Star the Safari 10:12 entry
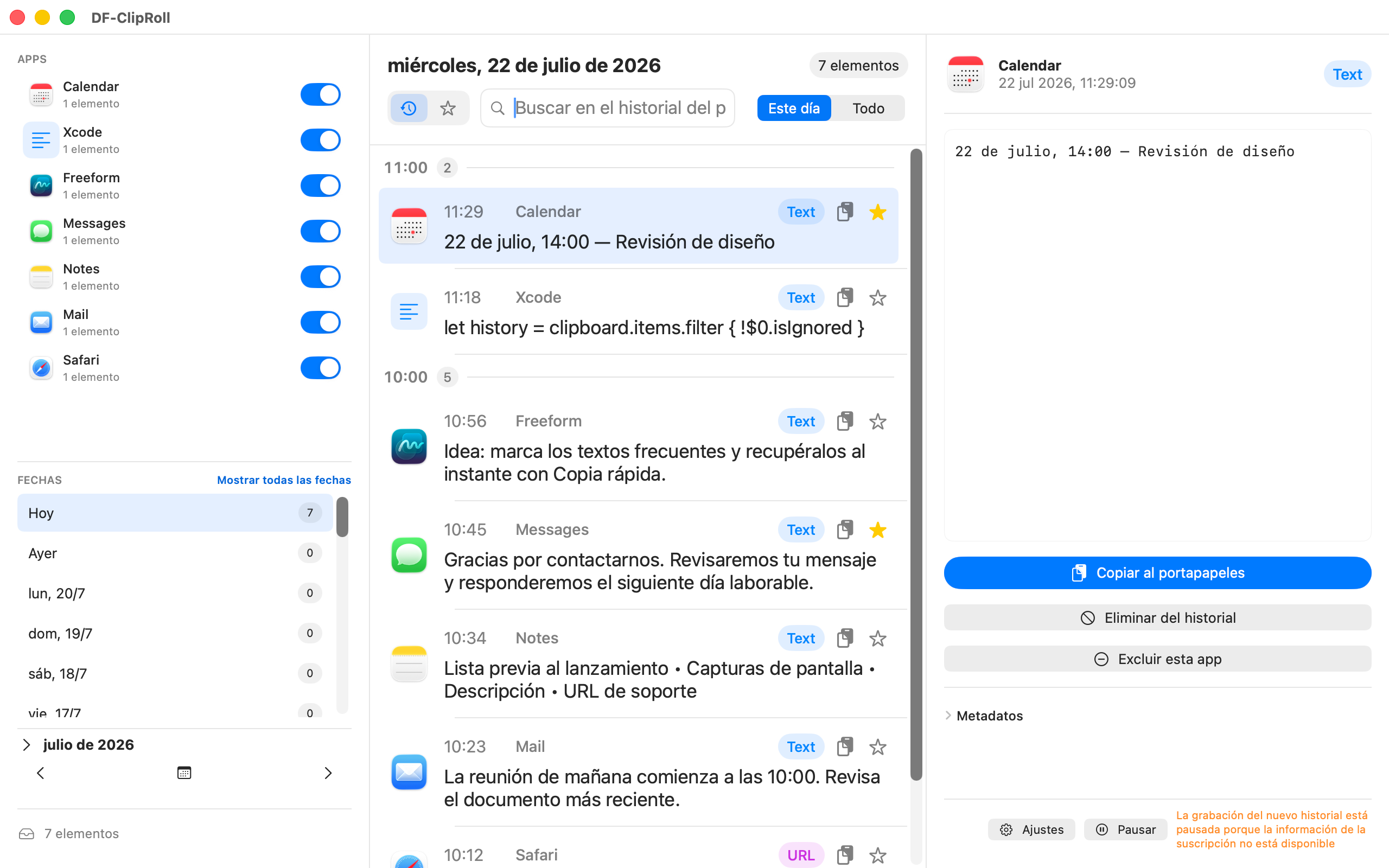Viewport: 1389px width, 868px height. [x=877, y=856]
